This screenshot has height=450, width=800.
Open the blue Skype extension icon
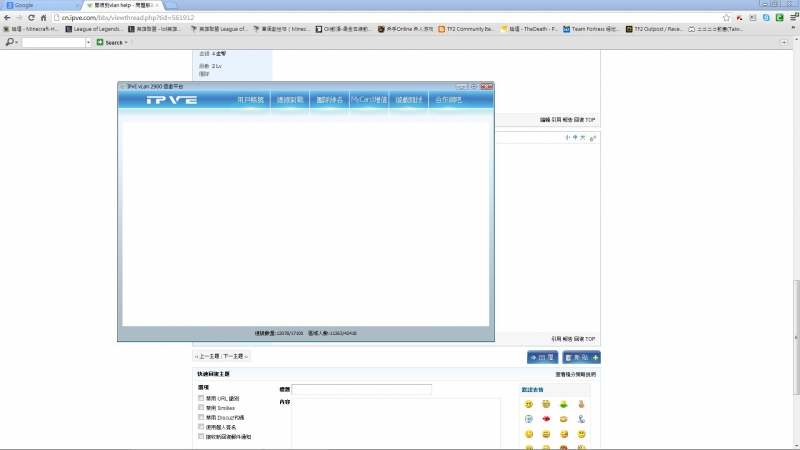[766, 17]
